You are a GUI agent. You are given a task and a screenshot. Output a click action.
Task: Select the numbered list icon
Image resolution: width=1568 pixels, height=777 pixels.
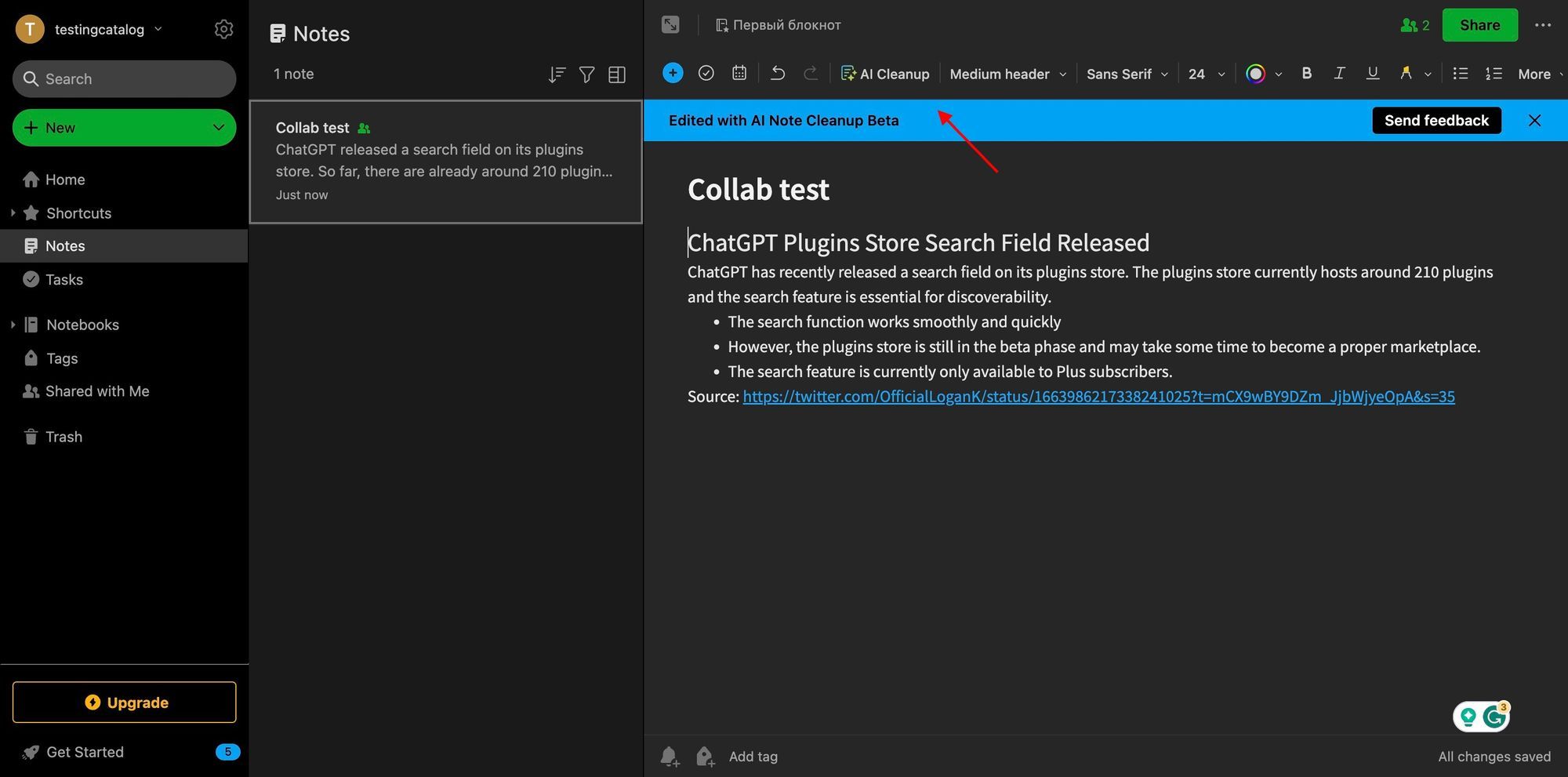tap(1494, 73)
